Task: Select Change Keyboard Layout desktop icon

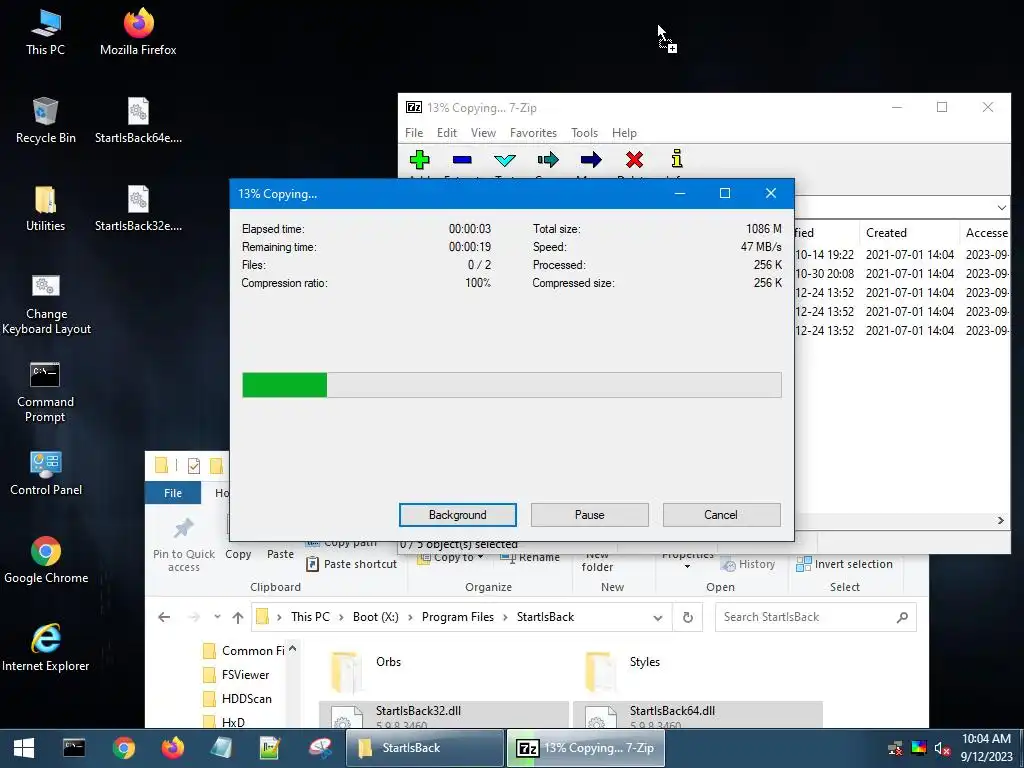Action: click(x=46, y=304)
